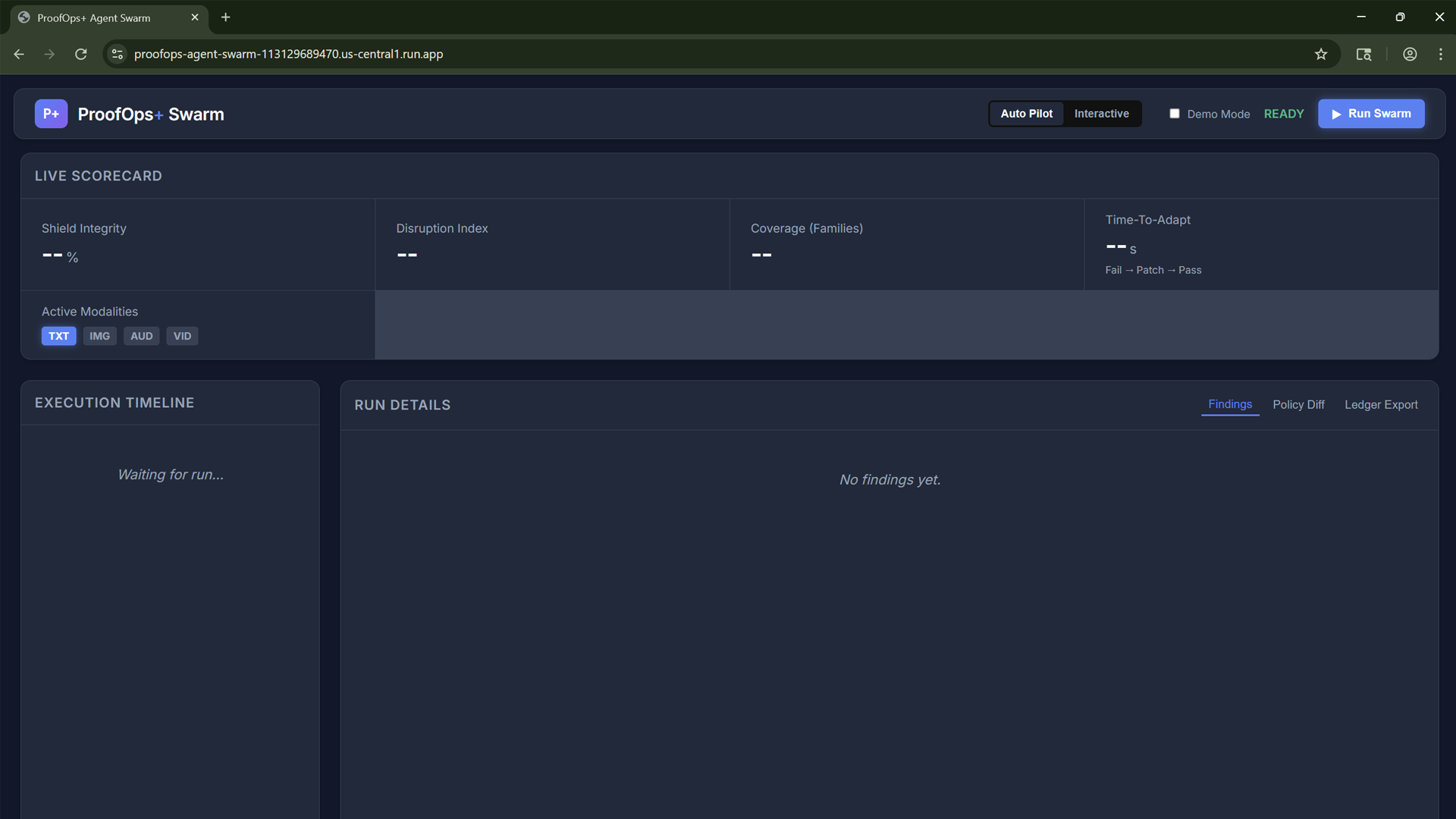The height and width of the screenshot is (819, 1456).
Task: Open Chrome three-dot menu
Action: [1440, 54]
